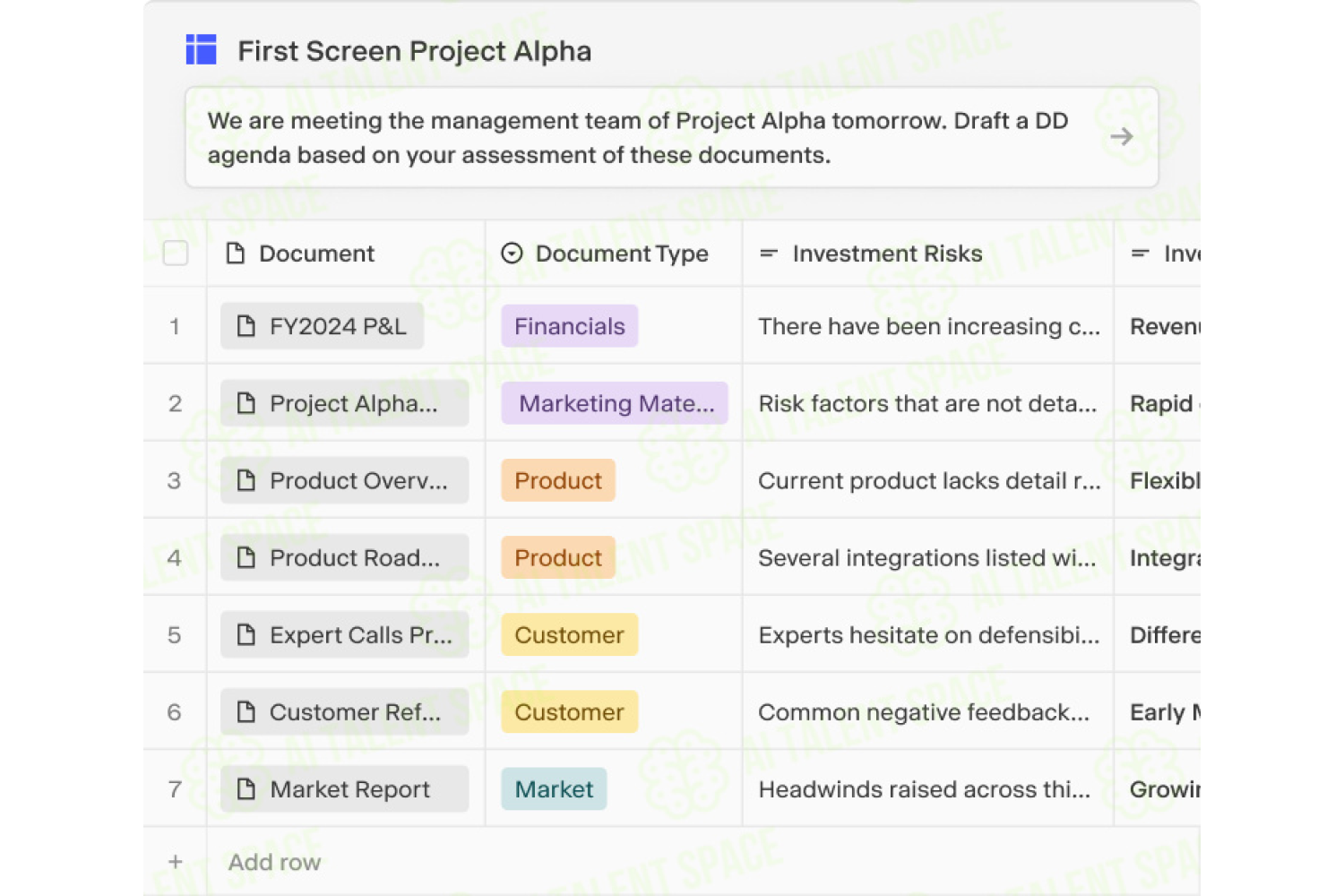This screenshot has width=1344, height=896.
Task: Open the Marketing Mate... type tag
Action: (x=615, y=403)
